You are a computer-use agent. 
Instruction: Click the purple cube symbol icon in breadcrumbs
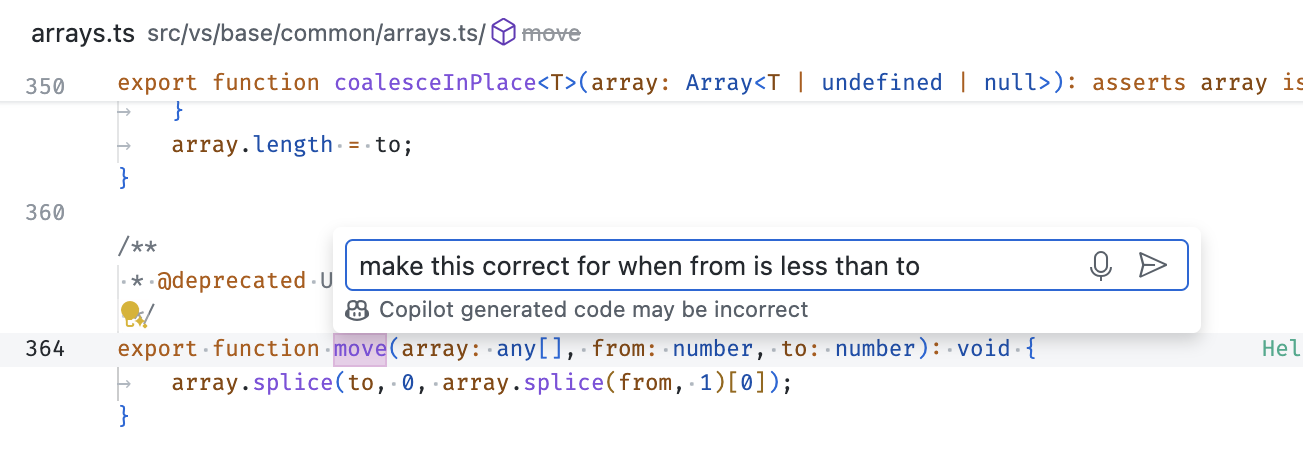click(504, 34)
